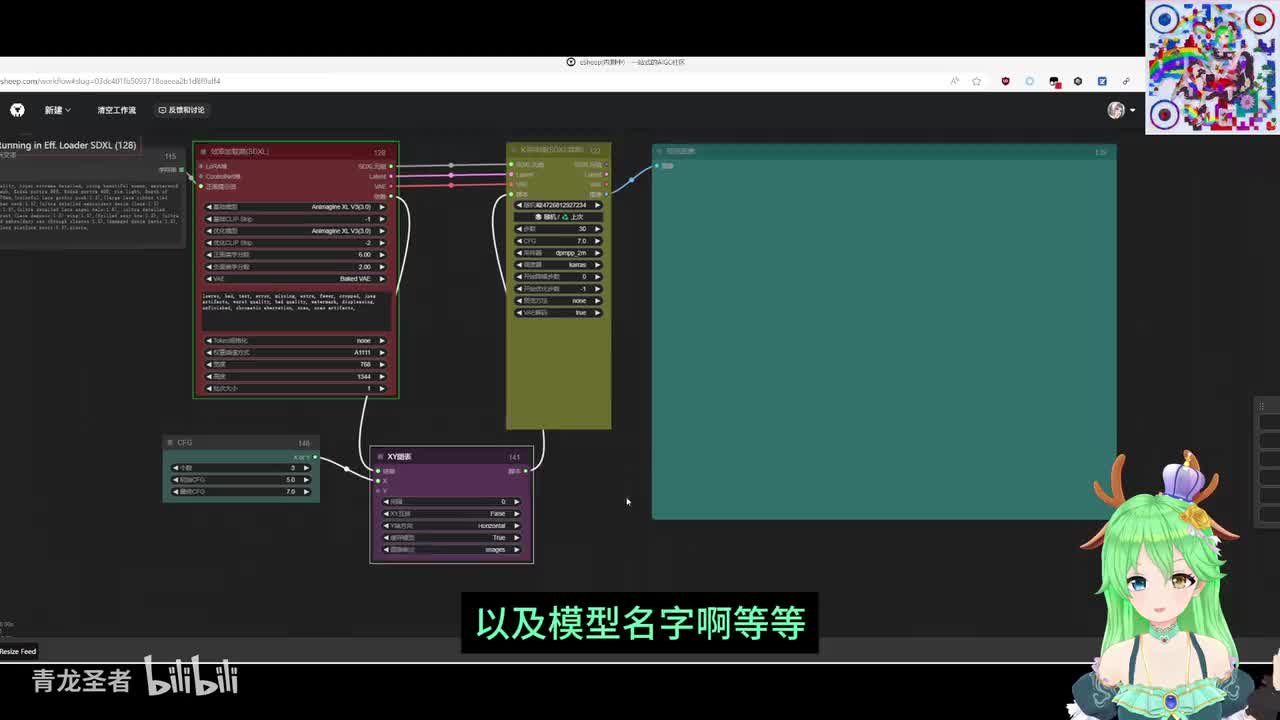Open the 新建 dropdown menu

(57, 110)
